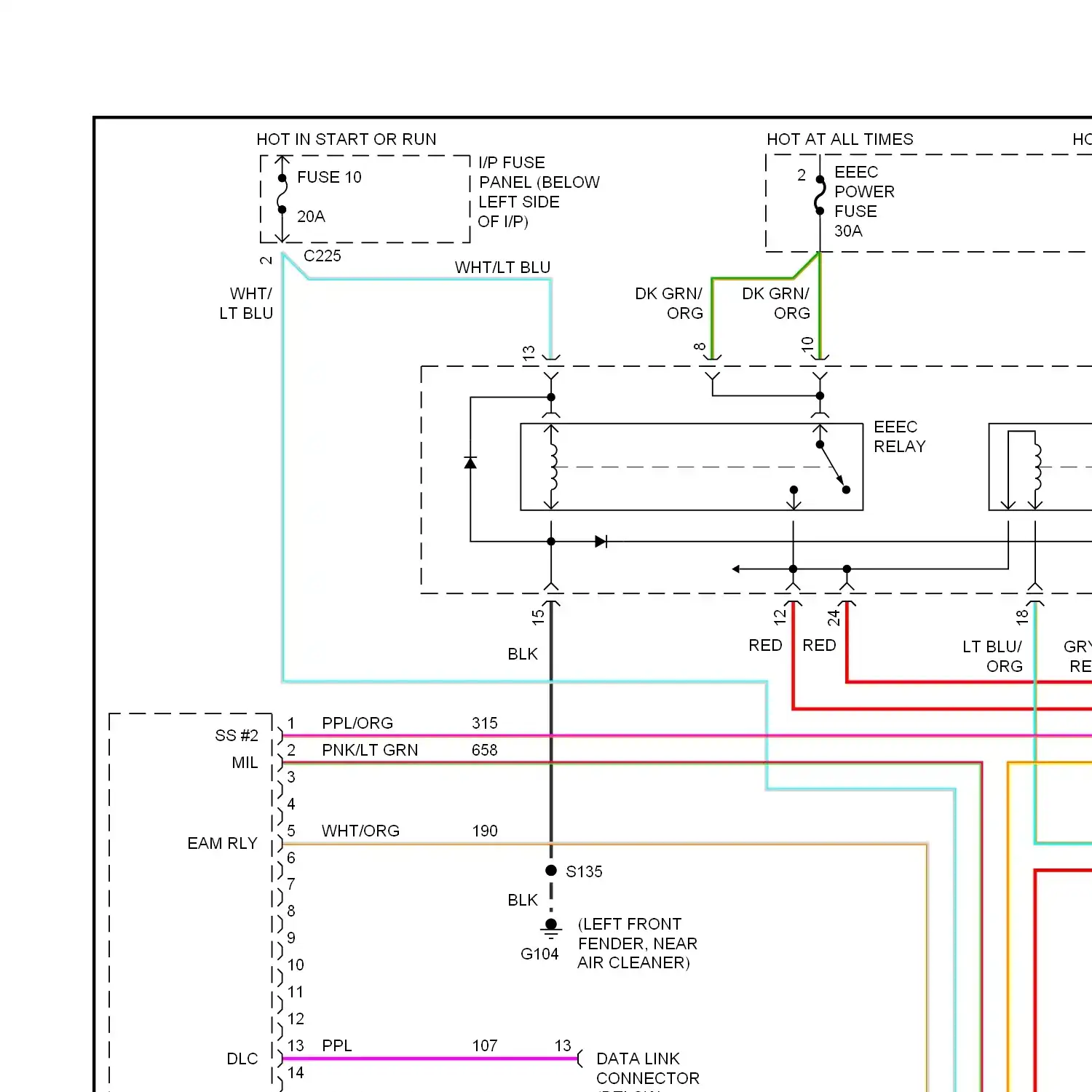Click the G104 ground symbol
Image resolution: width=1092 pixels, height=1092 pixels.
click(551, 927)
